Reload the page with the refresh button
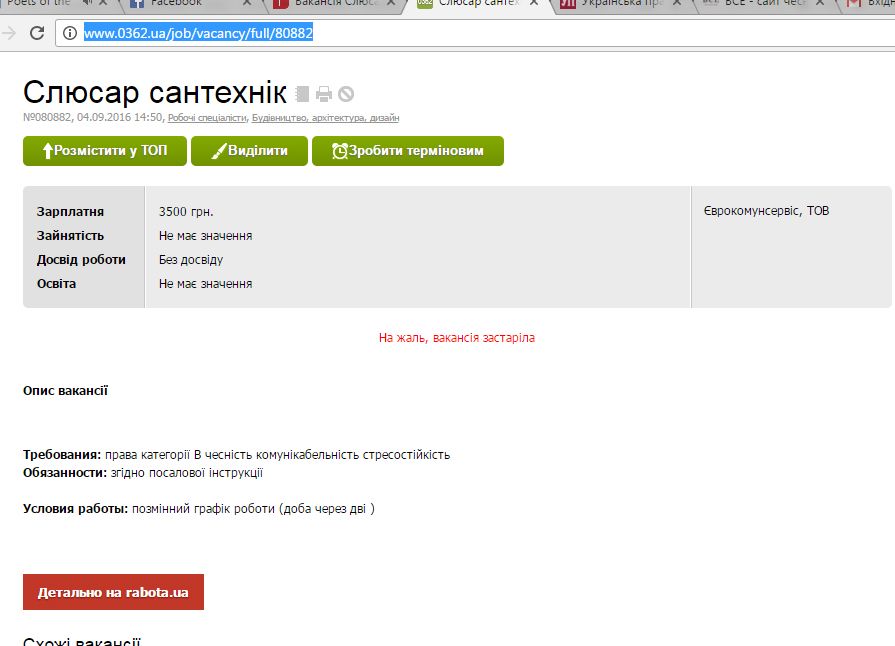Viewport: 895px width, 646px height. 37,33
